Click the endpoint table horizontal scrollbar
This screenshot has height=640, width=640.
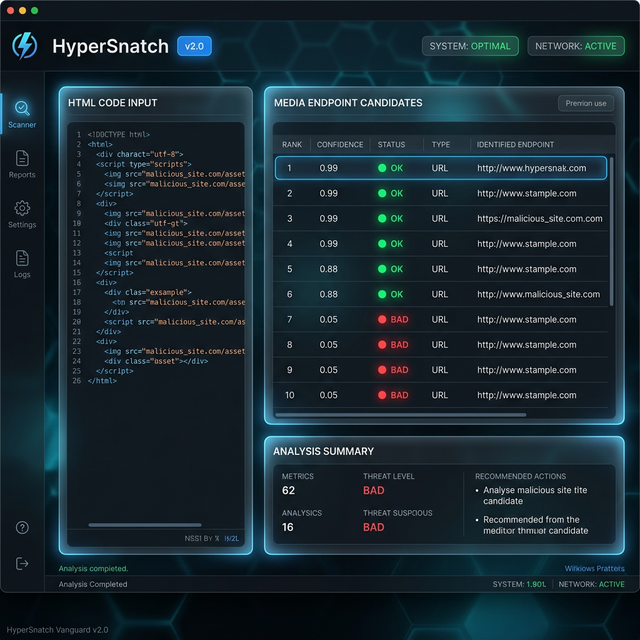tap(401, 415)
